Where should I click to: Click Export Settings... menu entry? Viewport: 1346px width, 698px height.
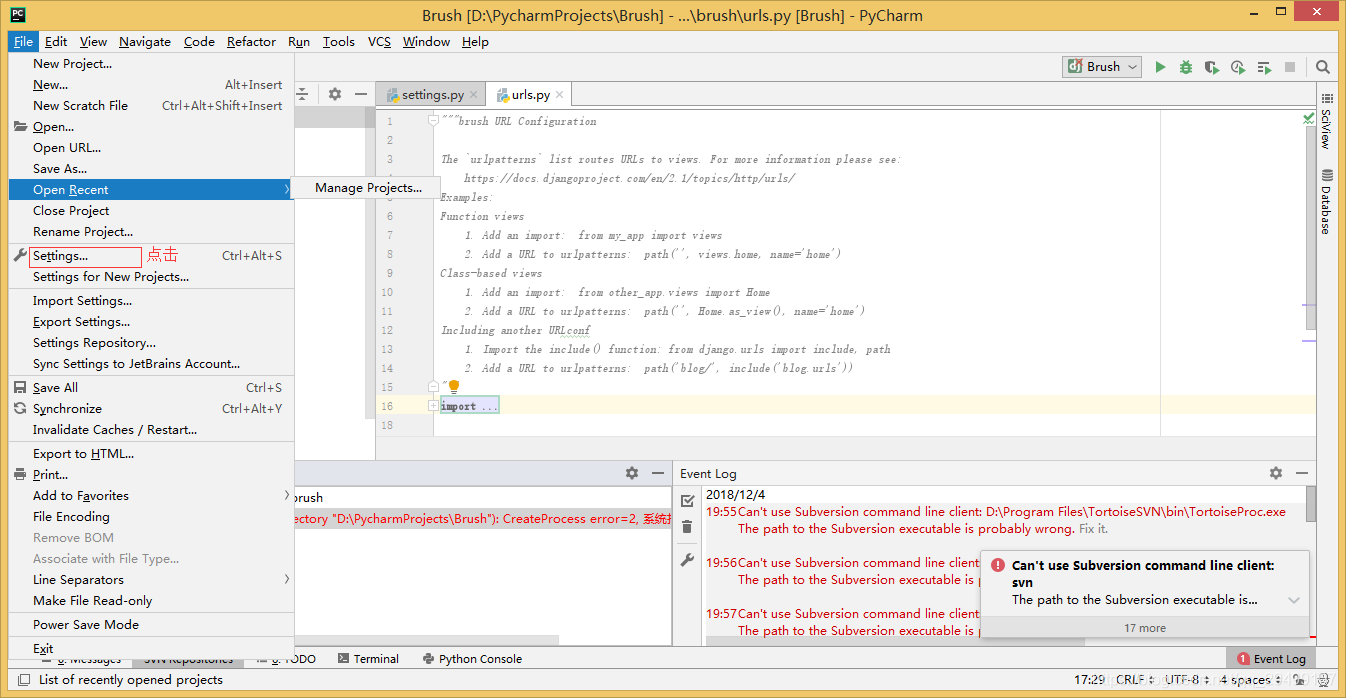(151, 322)
